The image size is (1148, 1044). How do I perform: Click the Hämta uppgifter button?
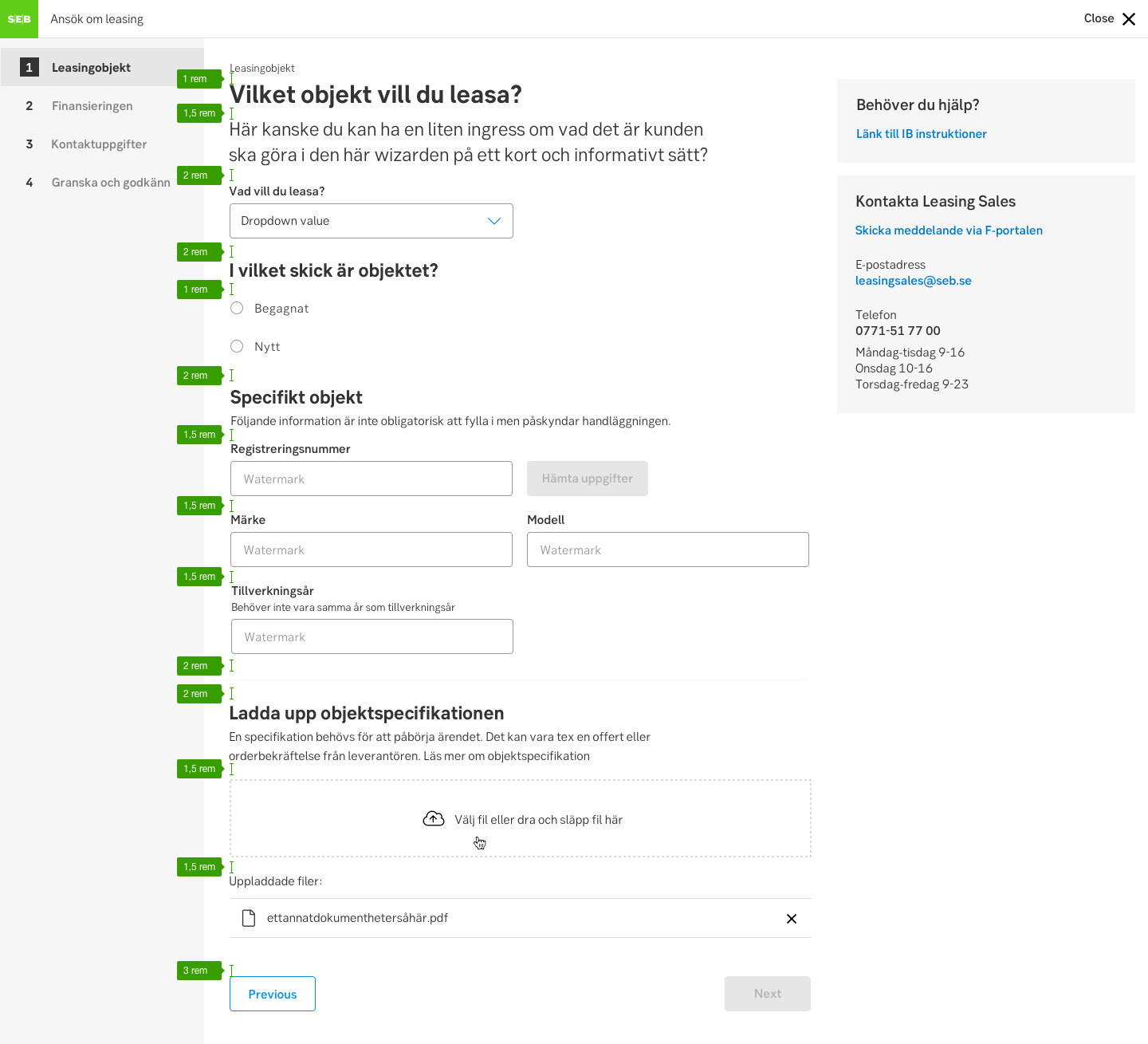click(587, 479)
